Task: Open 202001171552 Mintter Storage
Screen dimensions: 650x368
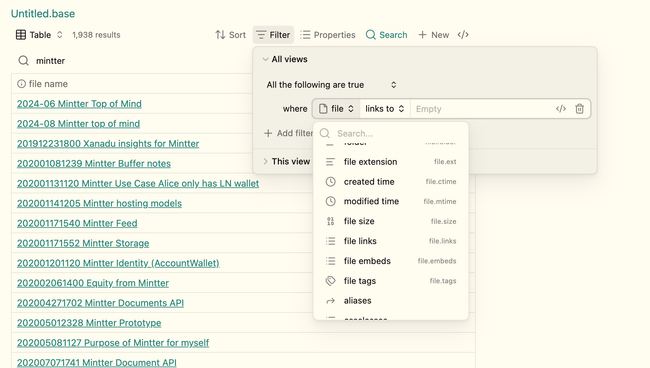Action: coord(83,243)
